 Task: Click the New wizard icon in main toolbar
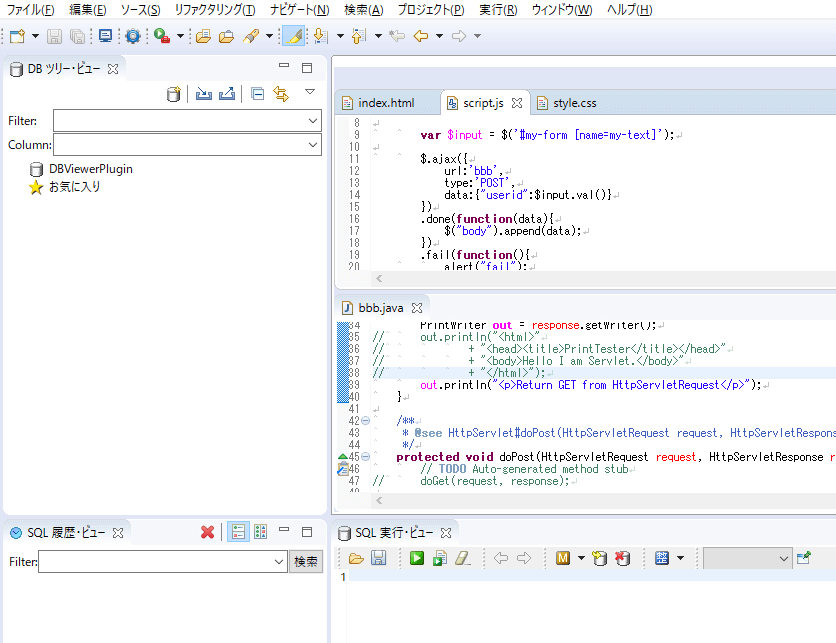(x=17, y=36)
